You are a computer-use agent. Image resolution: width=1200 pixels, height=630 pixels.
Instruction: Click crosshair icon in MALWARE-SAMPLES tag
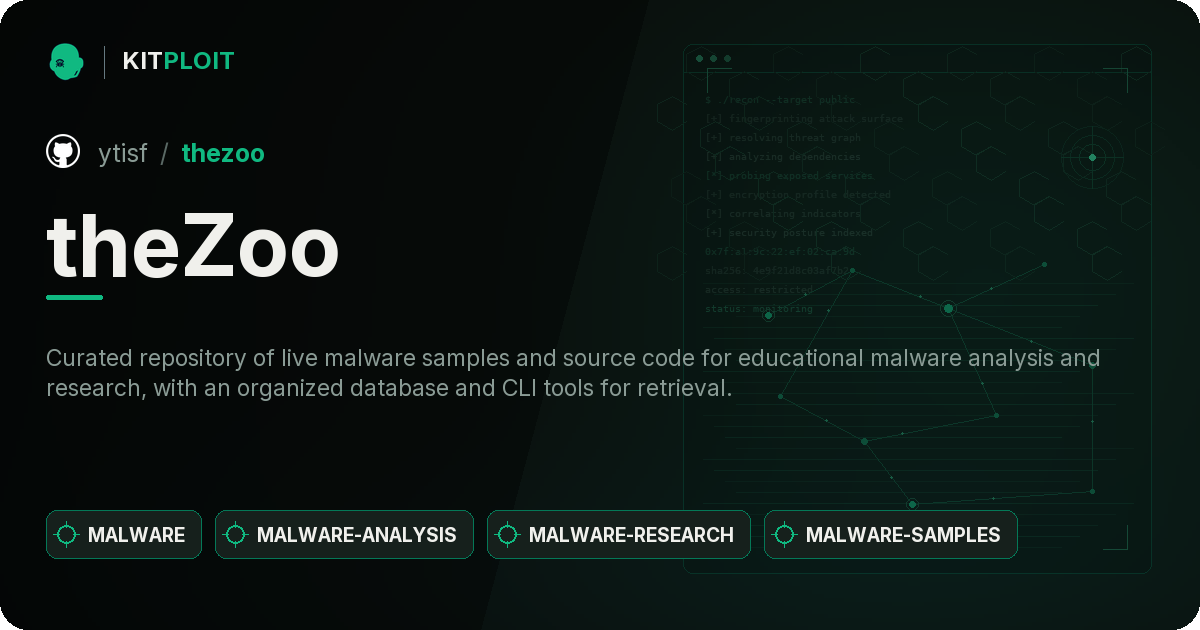pos(785,535)
